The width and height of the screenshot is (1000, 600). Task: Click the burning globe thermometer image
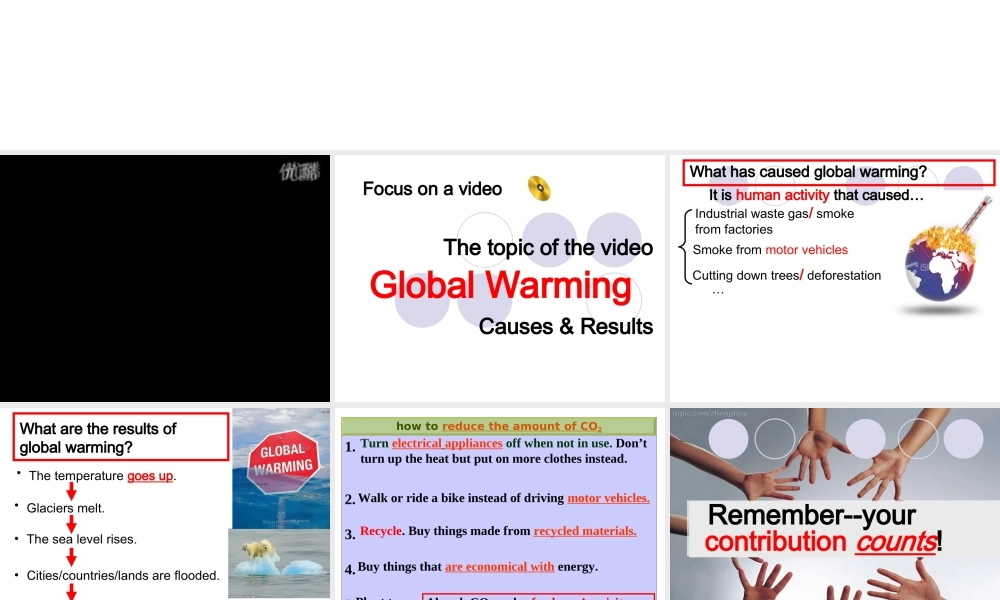[944, 255]
